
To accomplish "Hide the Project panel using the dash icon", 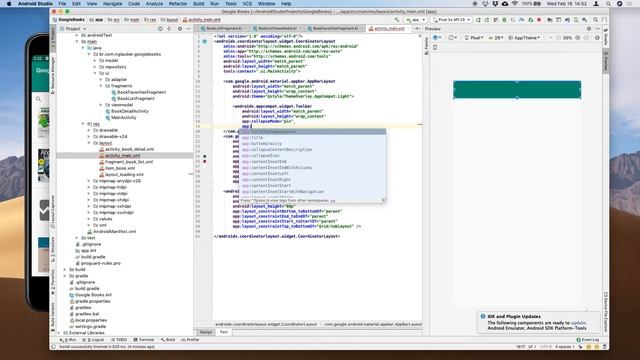I will click(189, 29).
